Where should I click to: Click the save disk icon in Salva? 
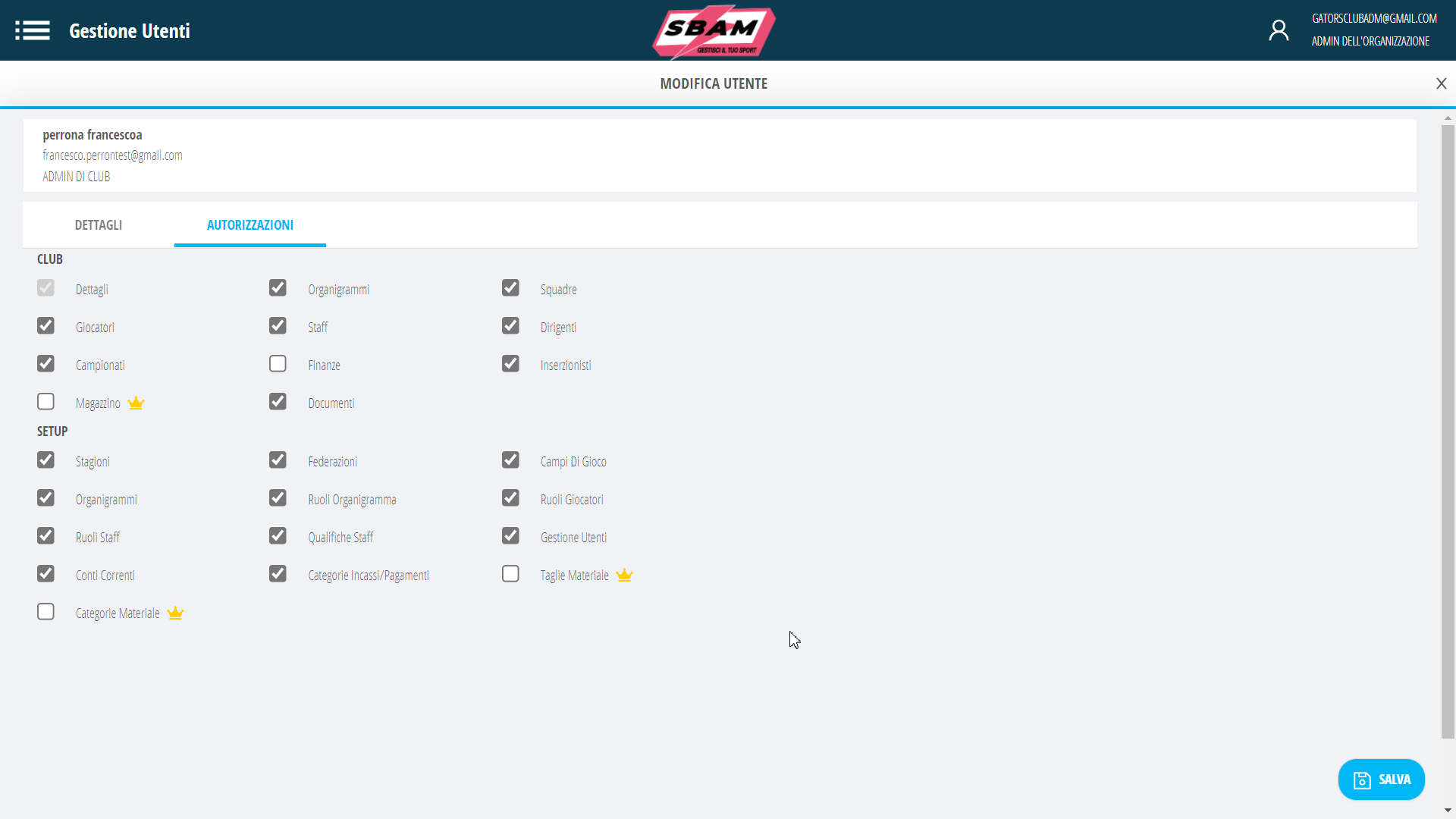pos(1362,780)
